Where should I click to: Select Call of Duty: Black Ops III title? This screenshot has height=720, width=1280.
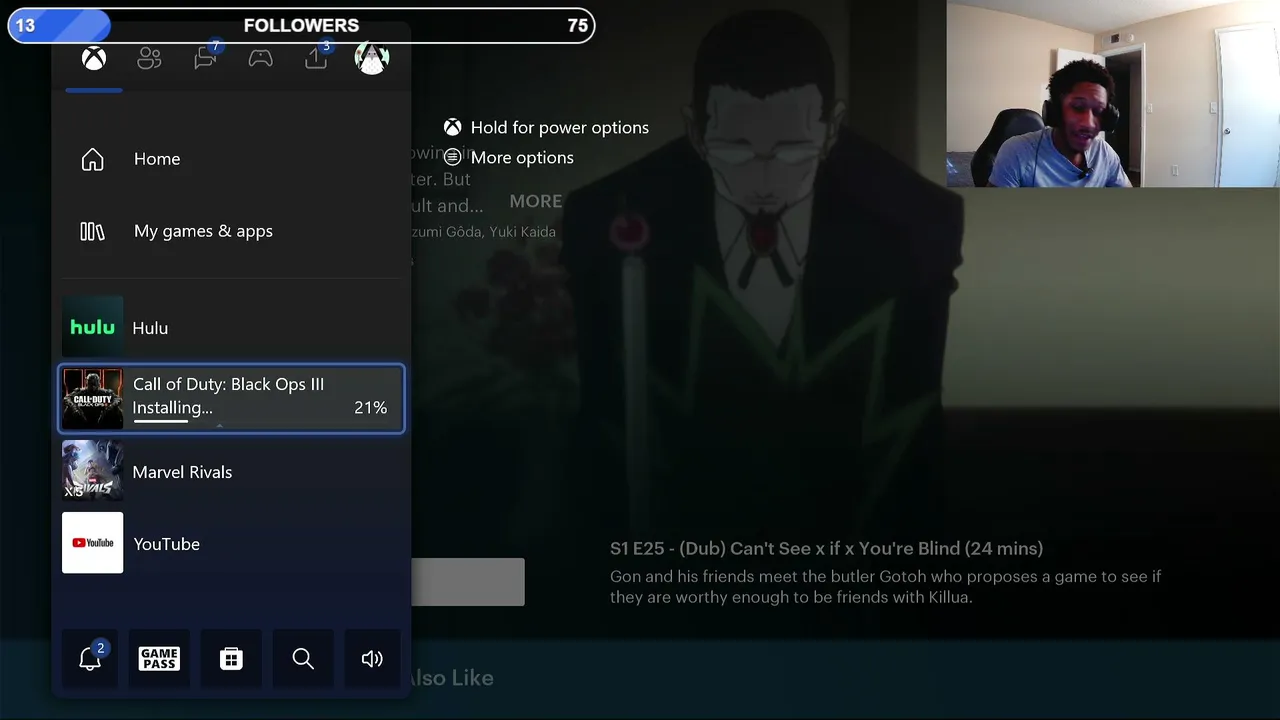pyautogui.click(x=228, y=384)
